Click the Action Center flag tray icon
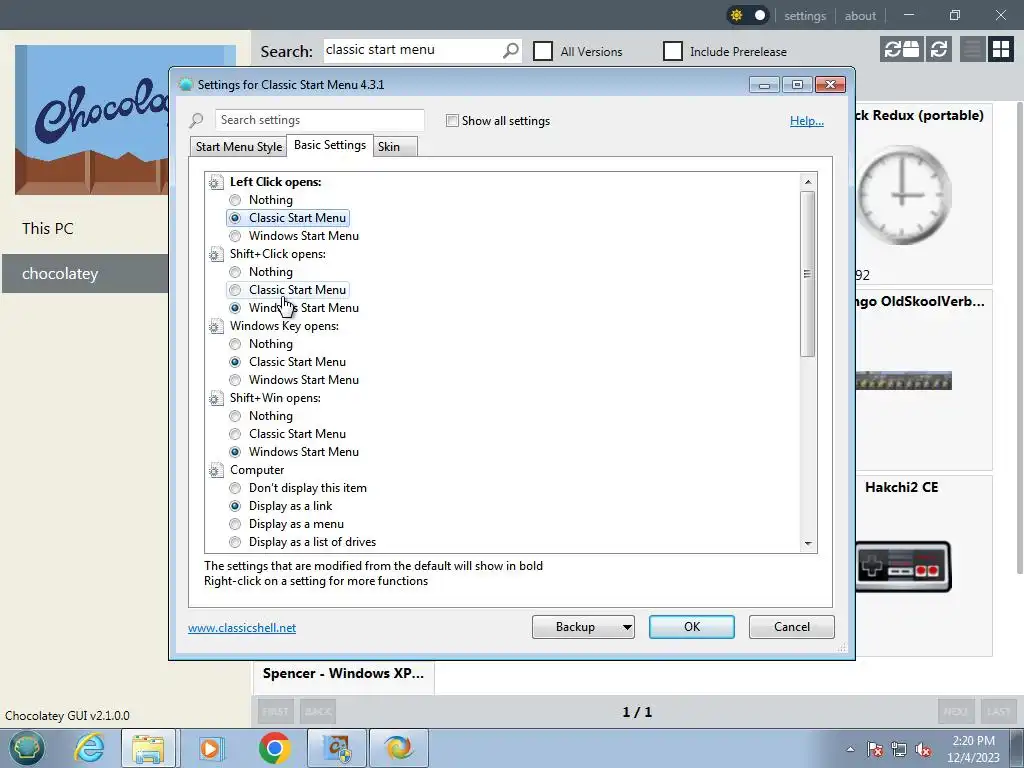The width and height of the screenshot is (1024, 768). pos(875,749)
